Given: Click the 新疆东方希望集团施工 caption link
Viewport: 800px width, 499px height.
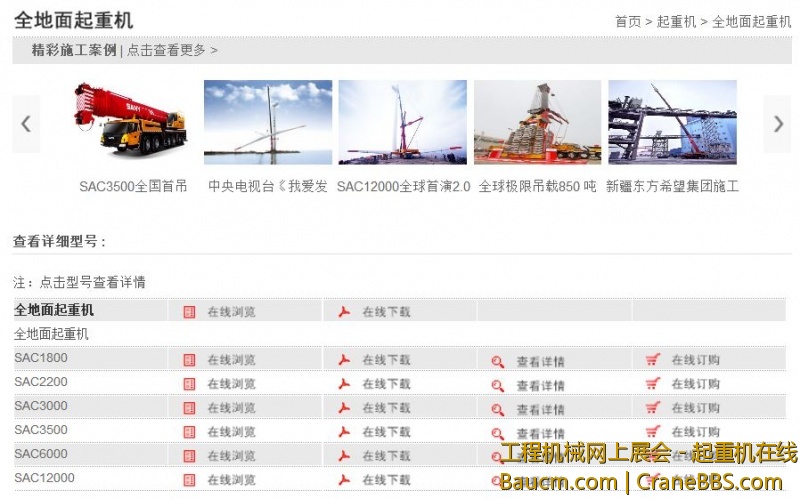Looking at the screenshot, I should [672, 186].
